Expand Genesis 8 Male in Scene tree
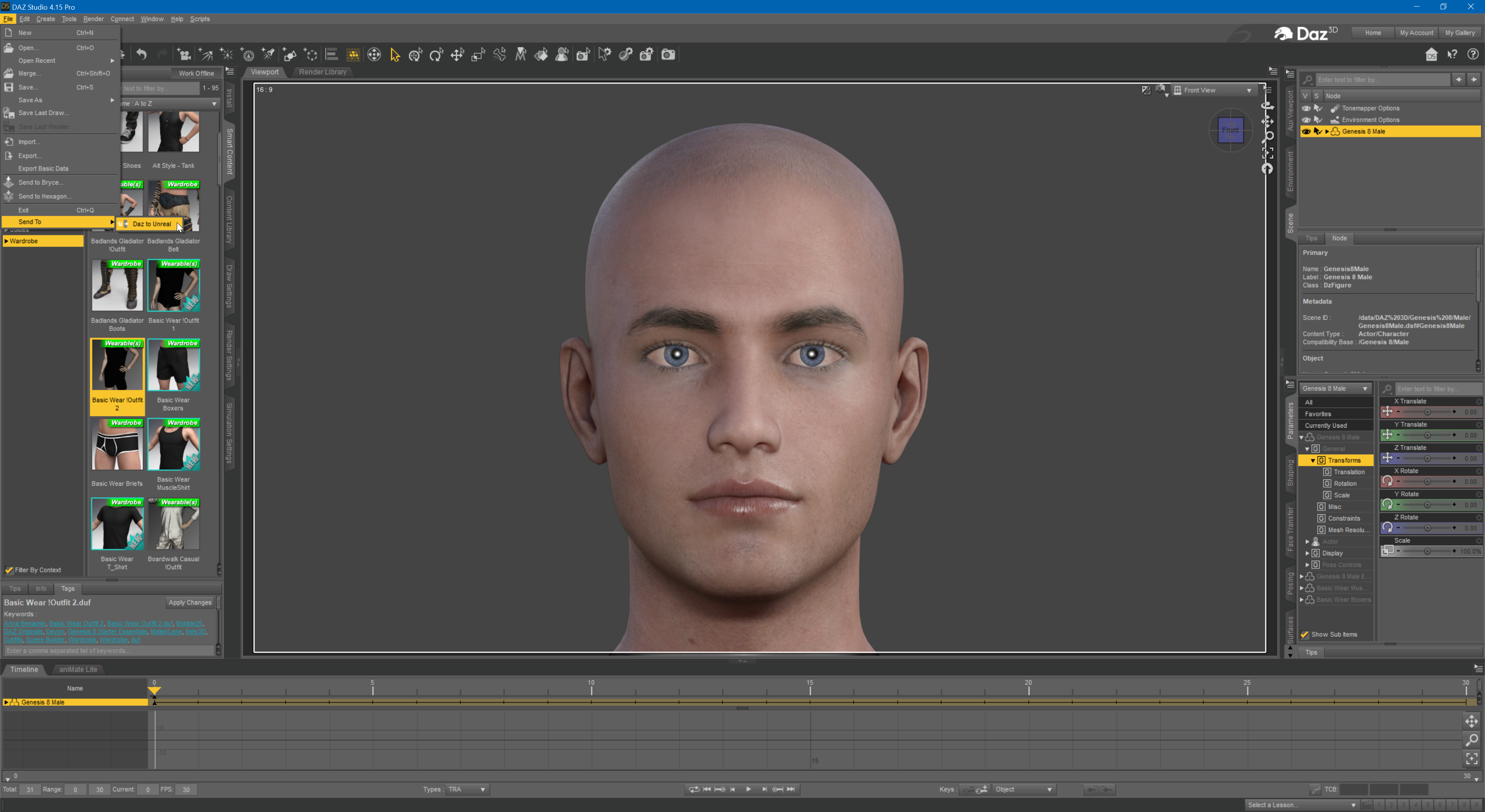Viewport: 1485px width, 812px height. (x=1327, y=131)
